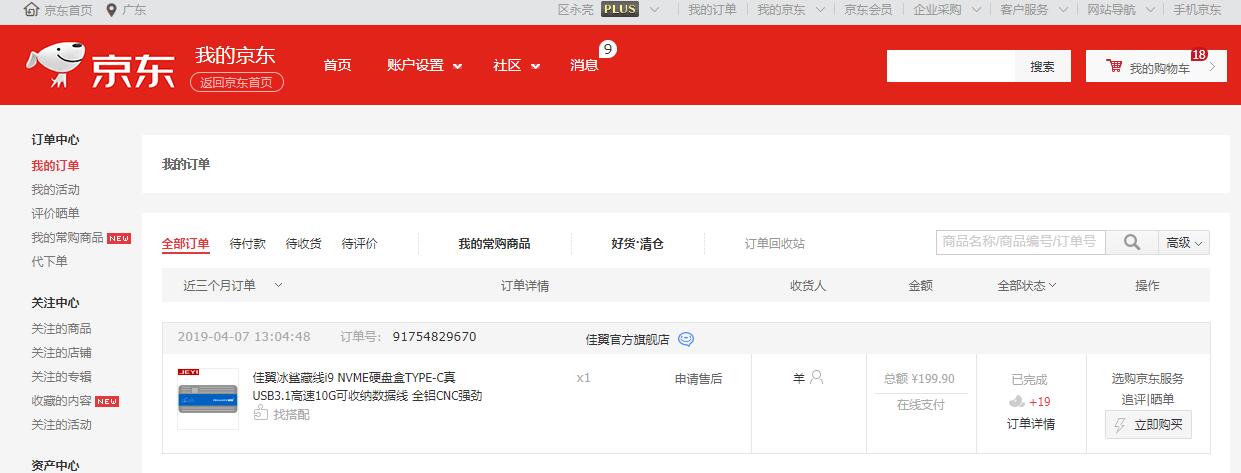Open 关注的专辑 in the sidebar
Viewport: 1241px width, 473px height.
[x=61, y=376]
